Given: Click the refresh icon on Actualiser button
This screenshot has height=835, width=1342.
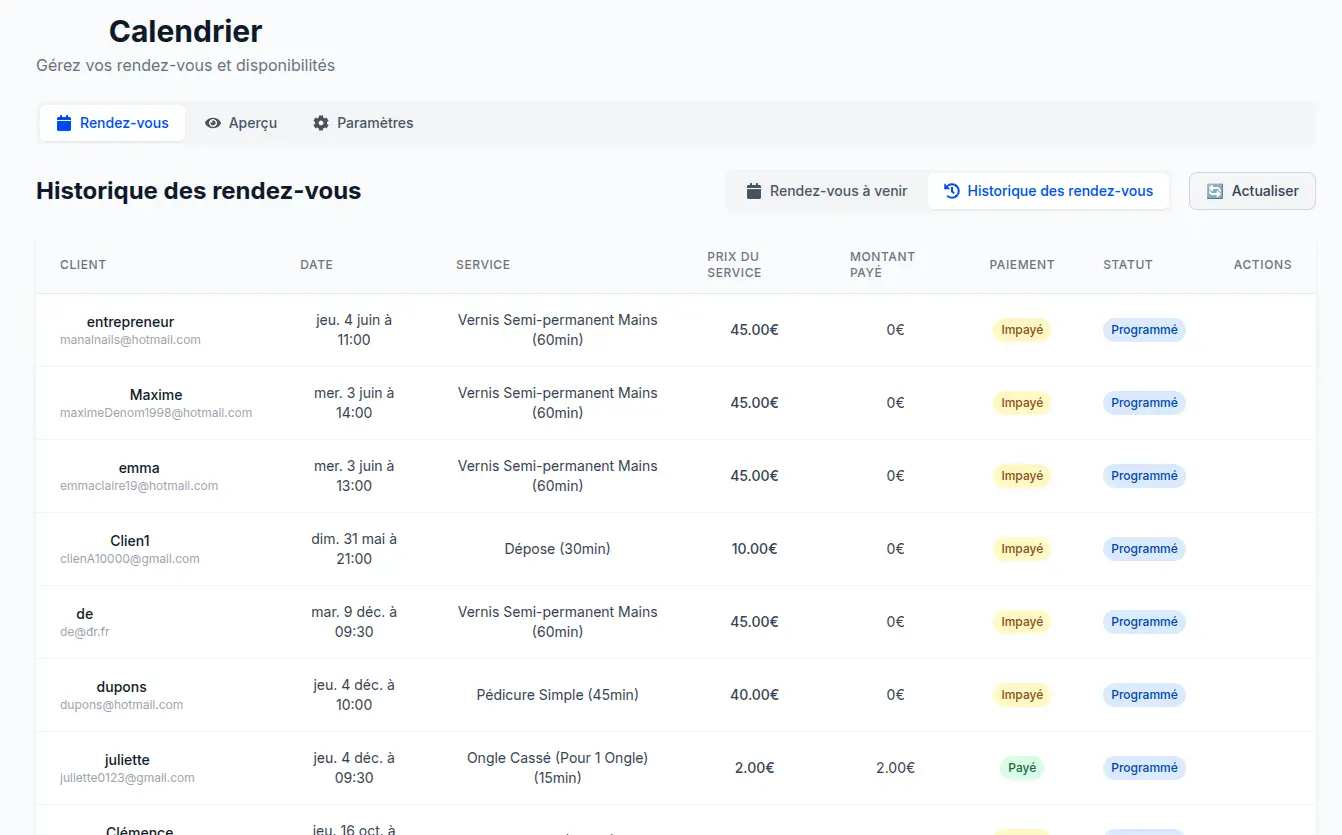Looking at the screenshot, I should [1215, 191].
